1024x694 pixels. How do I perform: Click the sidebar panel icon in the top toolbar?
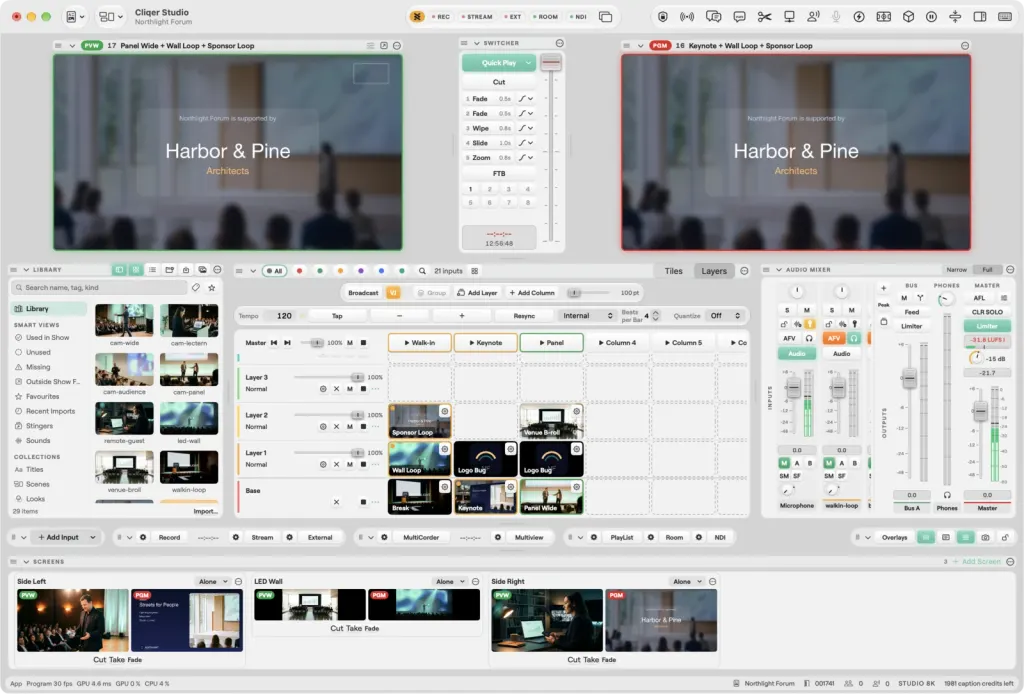pyautogui.click(x=980, y=17)
